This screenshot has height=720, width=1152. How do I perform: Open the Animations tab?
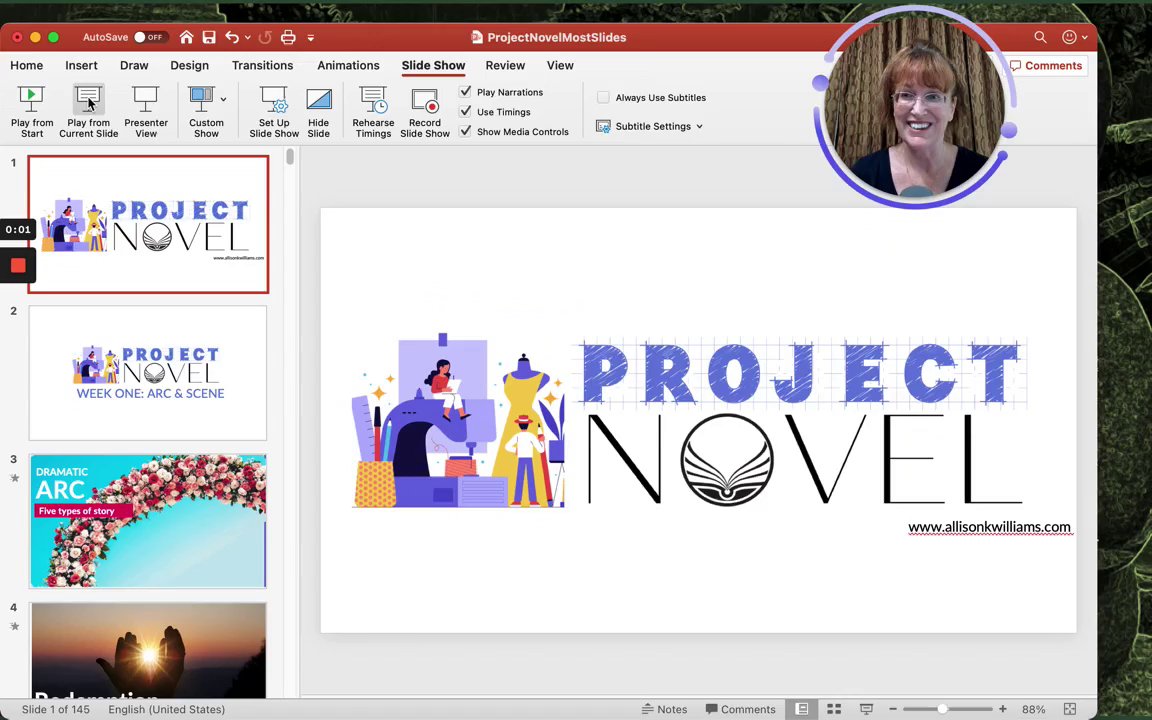coord(348,65)
